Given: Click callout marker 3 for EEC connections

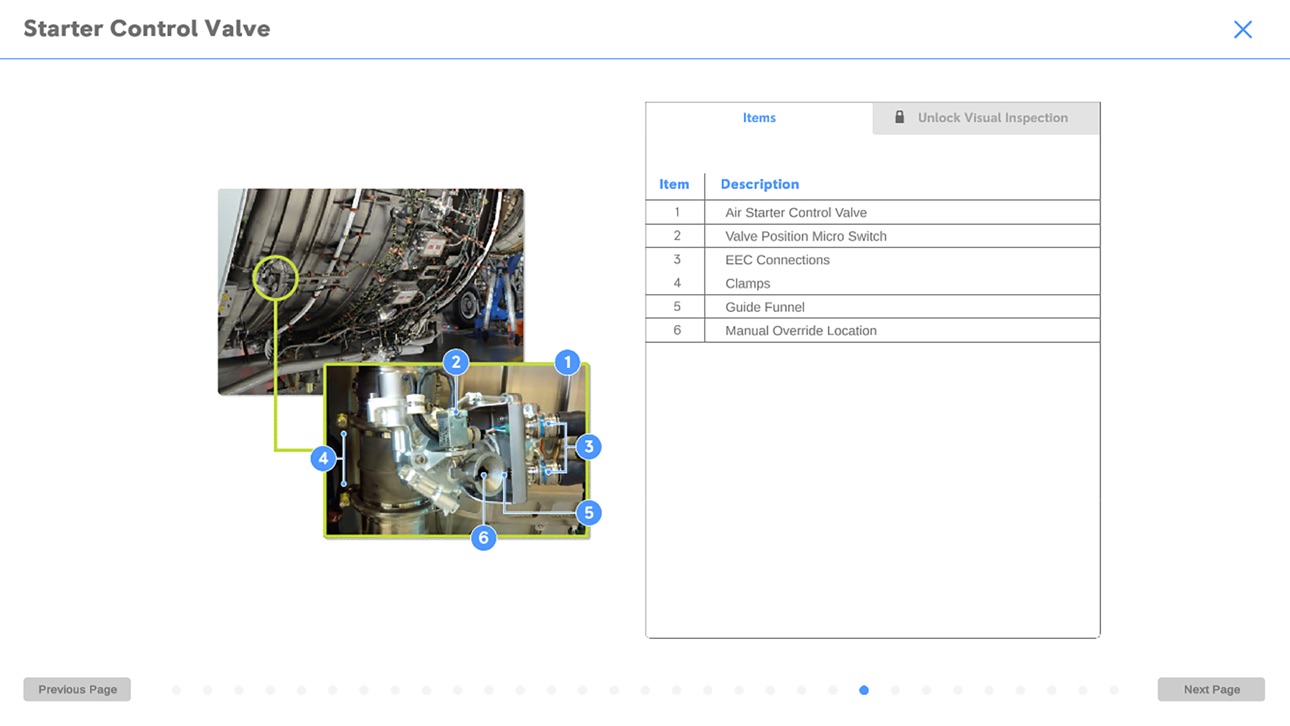Looking at the screenshot, I should [x=588, y=447].
